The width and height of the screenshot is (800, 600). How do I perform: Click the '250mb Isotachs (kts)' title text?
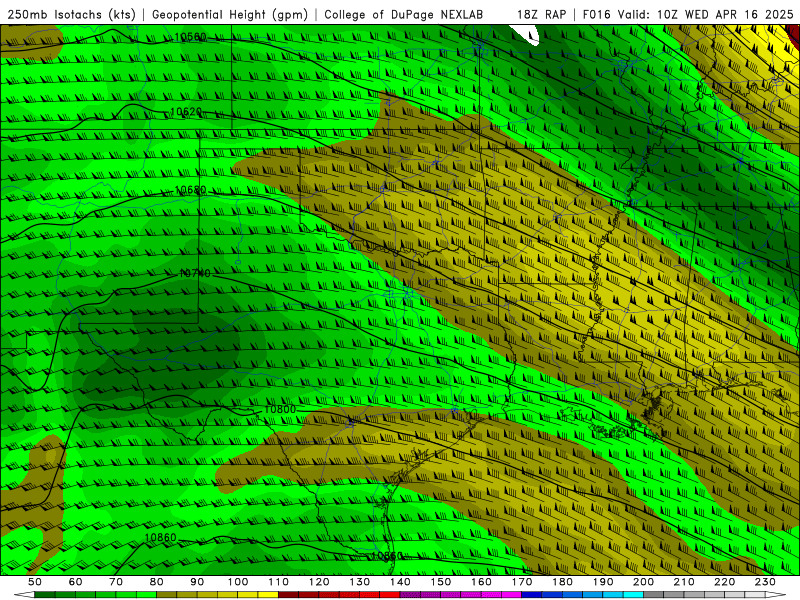pos(71,15)
